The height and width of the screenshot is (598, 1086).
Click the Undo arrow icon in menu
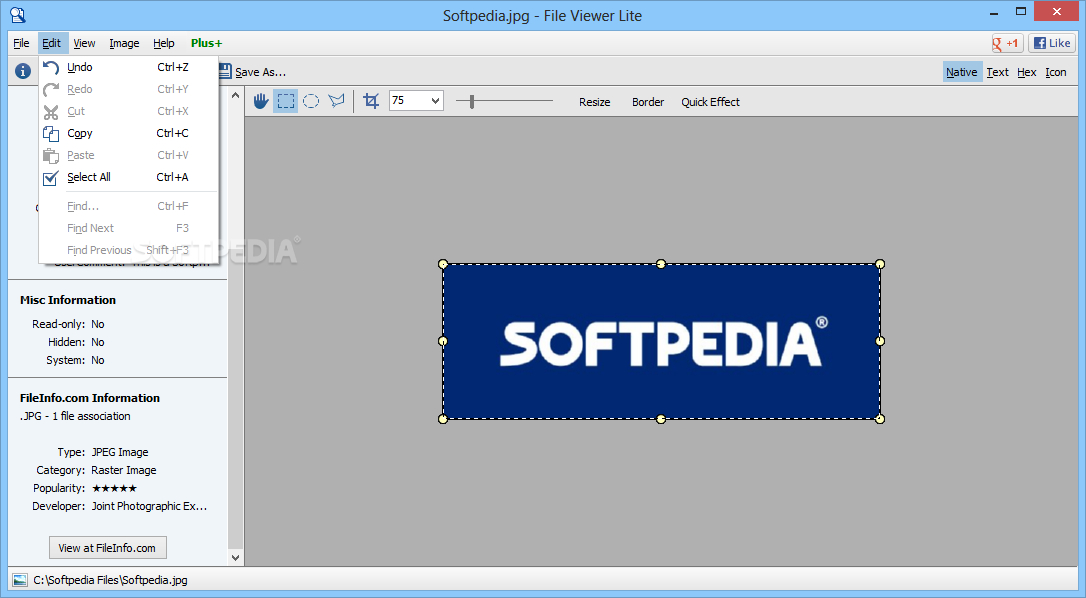(x=51, y=67)
